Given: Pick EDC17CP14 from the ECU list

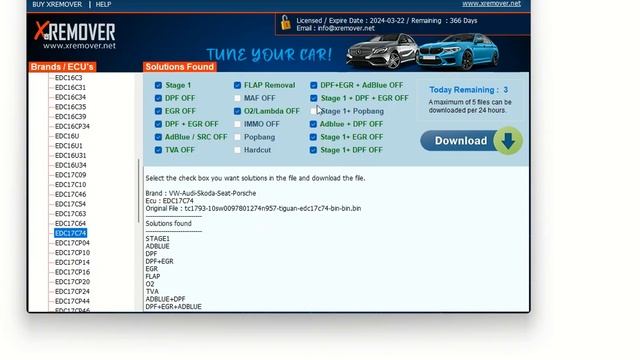Looking at the screenshot, I should (x=72, y=262).
